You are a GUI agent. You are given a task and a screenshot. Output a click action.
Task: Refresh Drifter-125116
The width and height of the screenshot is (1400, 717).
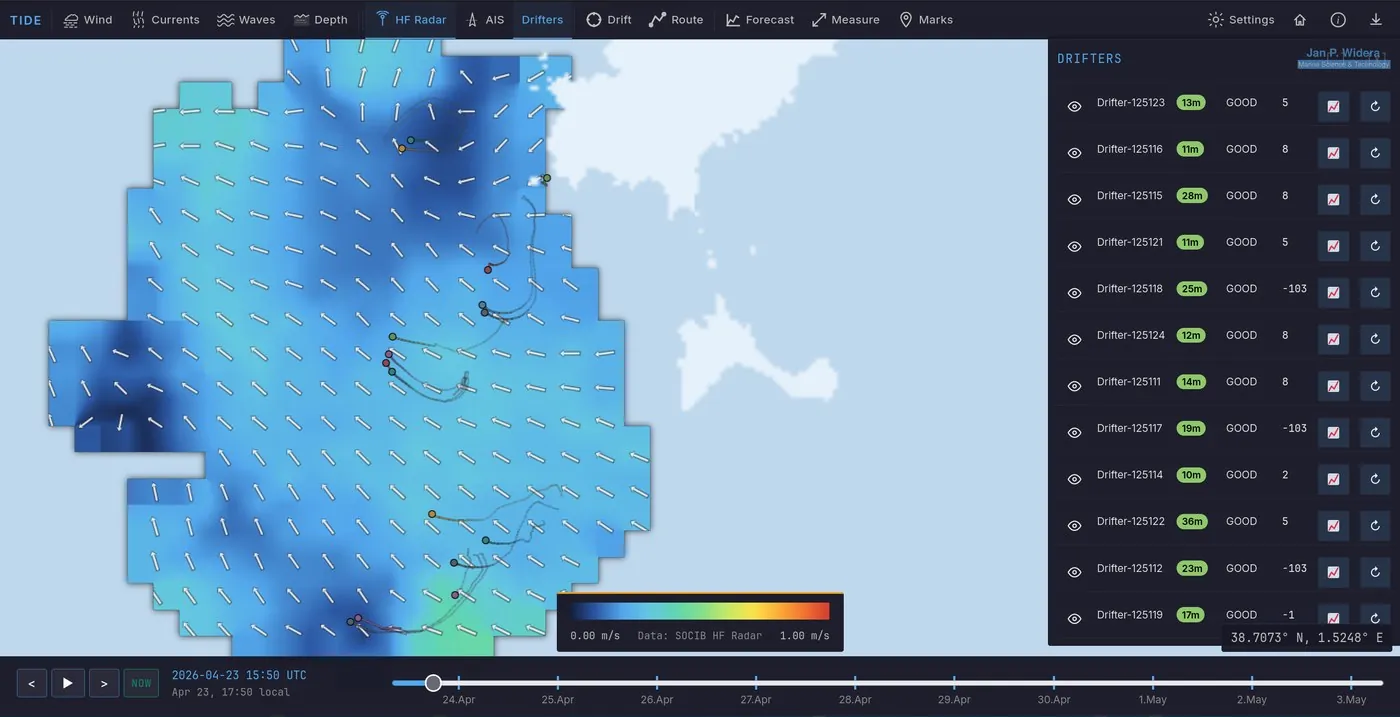[x=1375, y=153]
